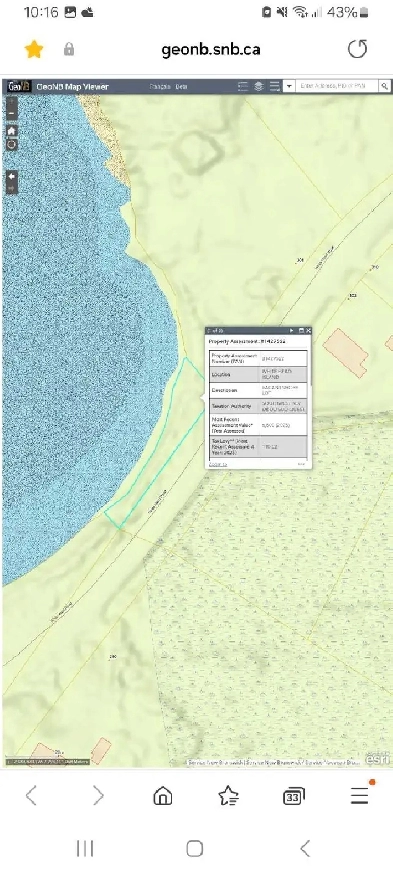The height and width of the screenshot is (875, 393).
Task: Tap the padlock site security icon
Action: click(69, 50)
